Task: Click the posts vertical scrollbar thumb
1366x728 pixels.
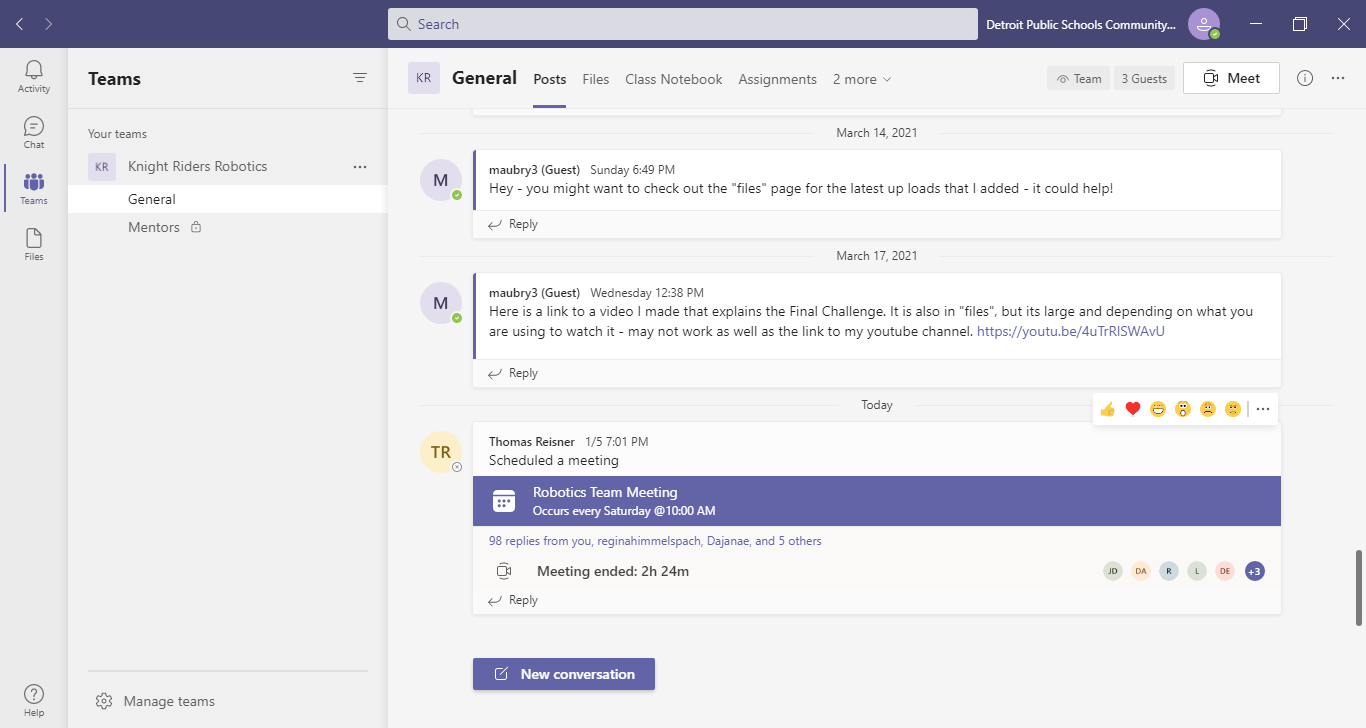Action: pos(1359,588)
